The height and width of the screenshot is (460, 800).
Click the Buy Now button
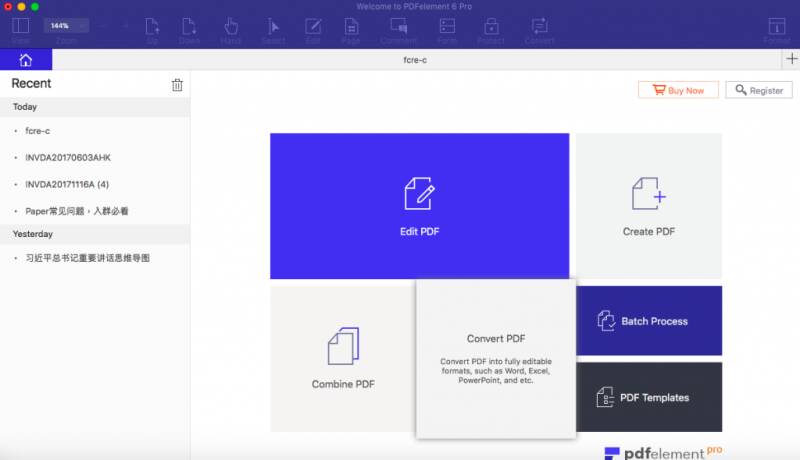point(678,90)
